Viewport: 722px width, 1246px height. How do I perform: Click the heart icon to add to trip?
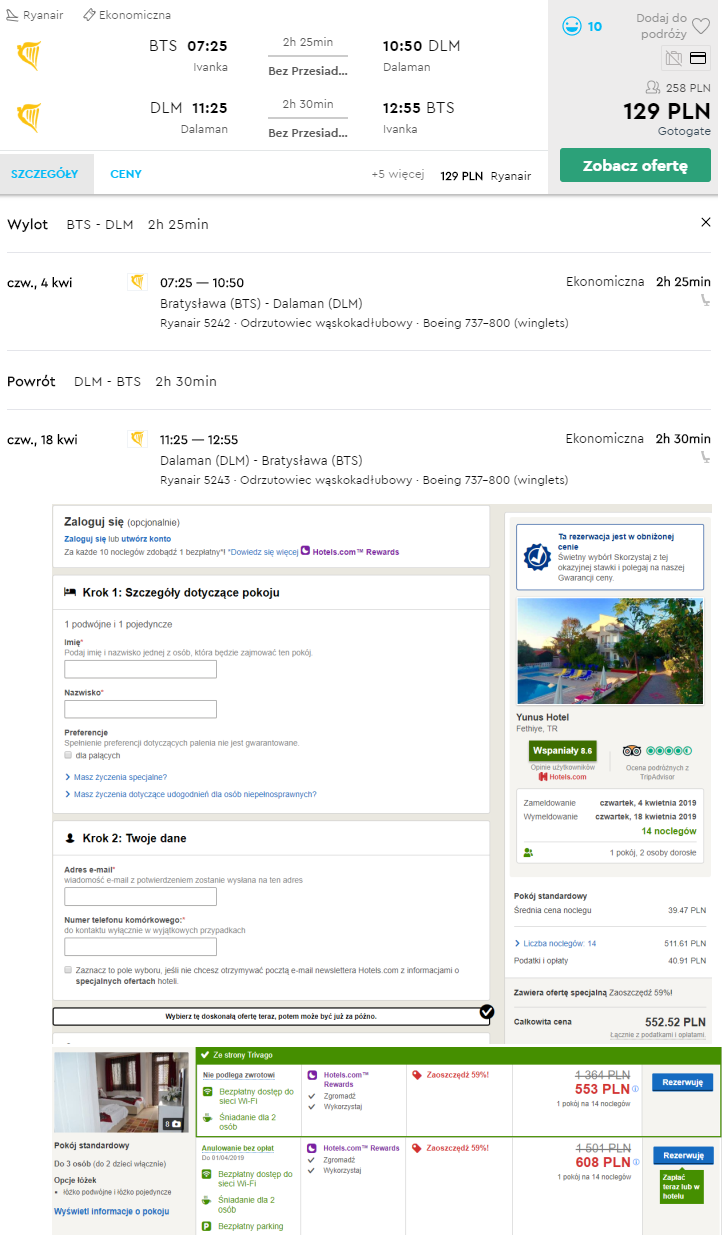point(701,27)
